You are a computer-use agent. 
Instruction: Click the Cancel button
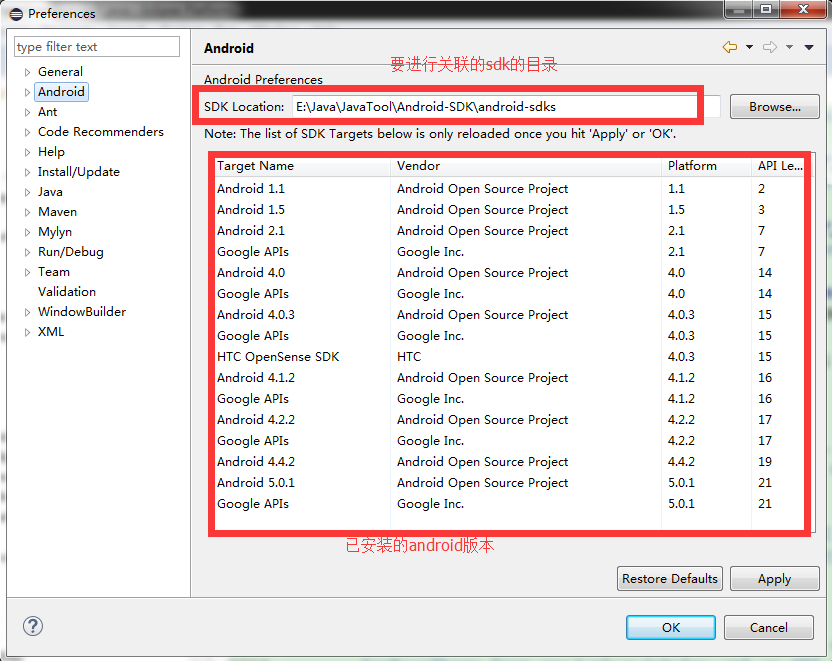(x=768, y=628)
